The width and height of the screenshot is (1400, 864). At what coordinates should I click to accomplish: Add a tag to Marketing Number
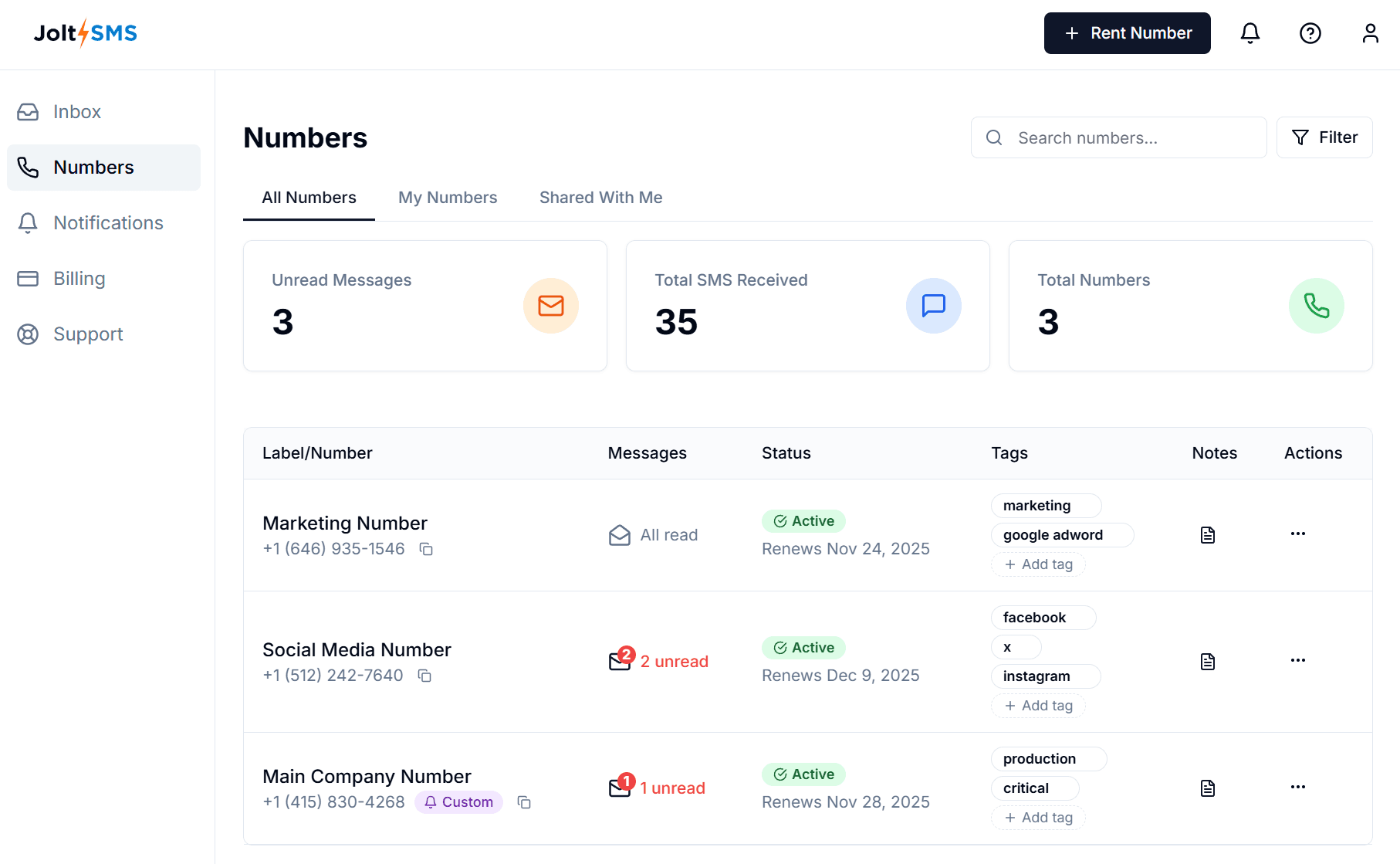pos(1038,564)
